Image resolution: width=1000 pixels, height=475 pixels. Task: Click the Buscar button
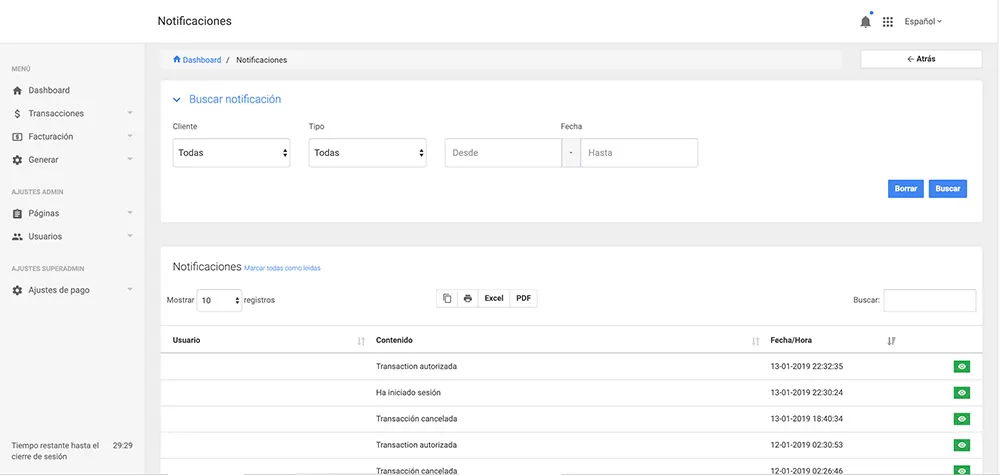(x=947, y=188)
